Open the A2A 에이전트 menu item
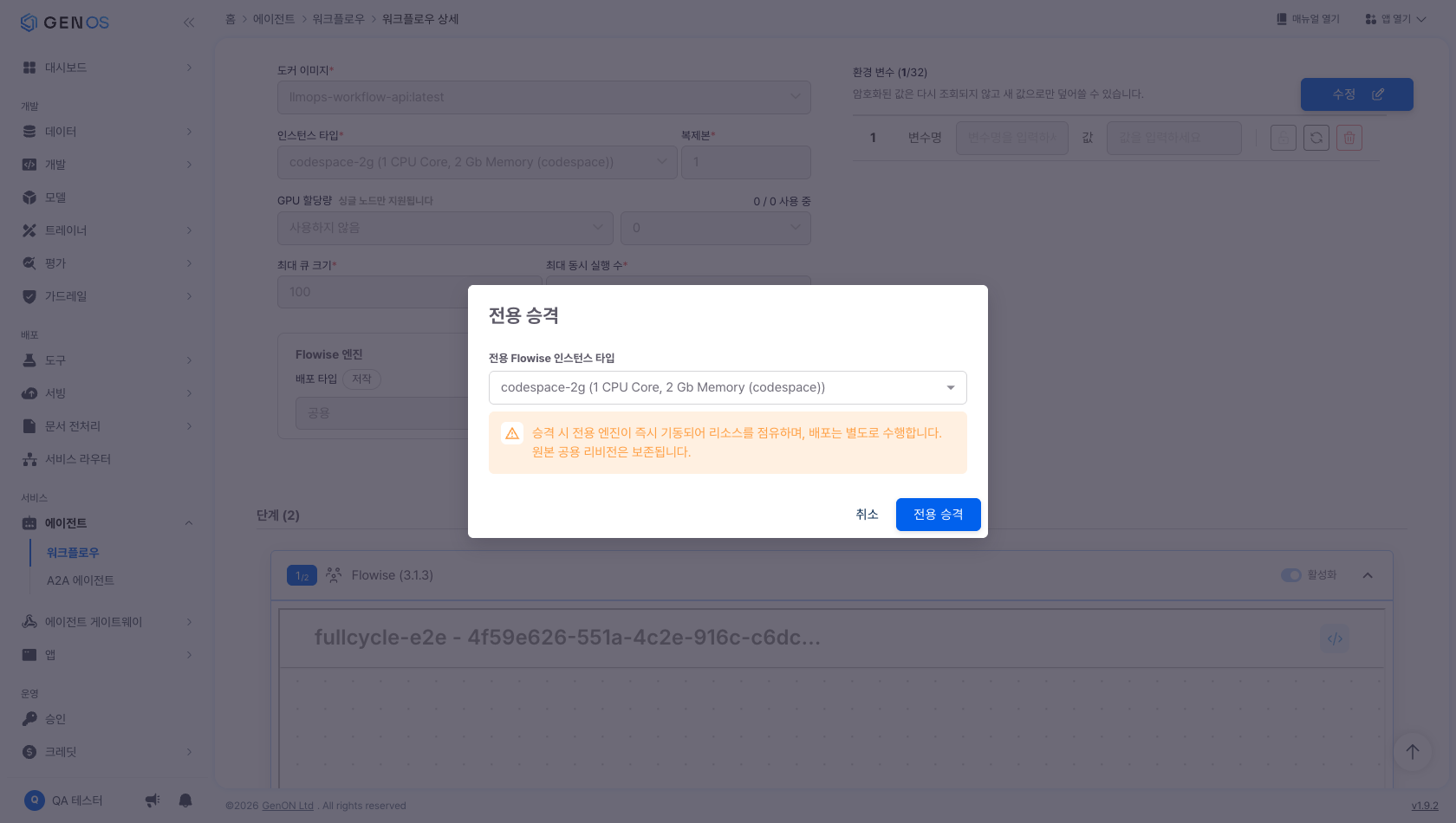Viewport: 1456px width, 823px height. point(81,580)
